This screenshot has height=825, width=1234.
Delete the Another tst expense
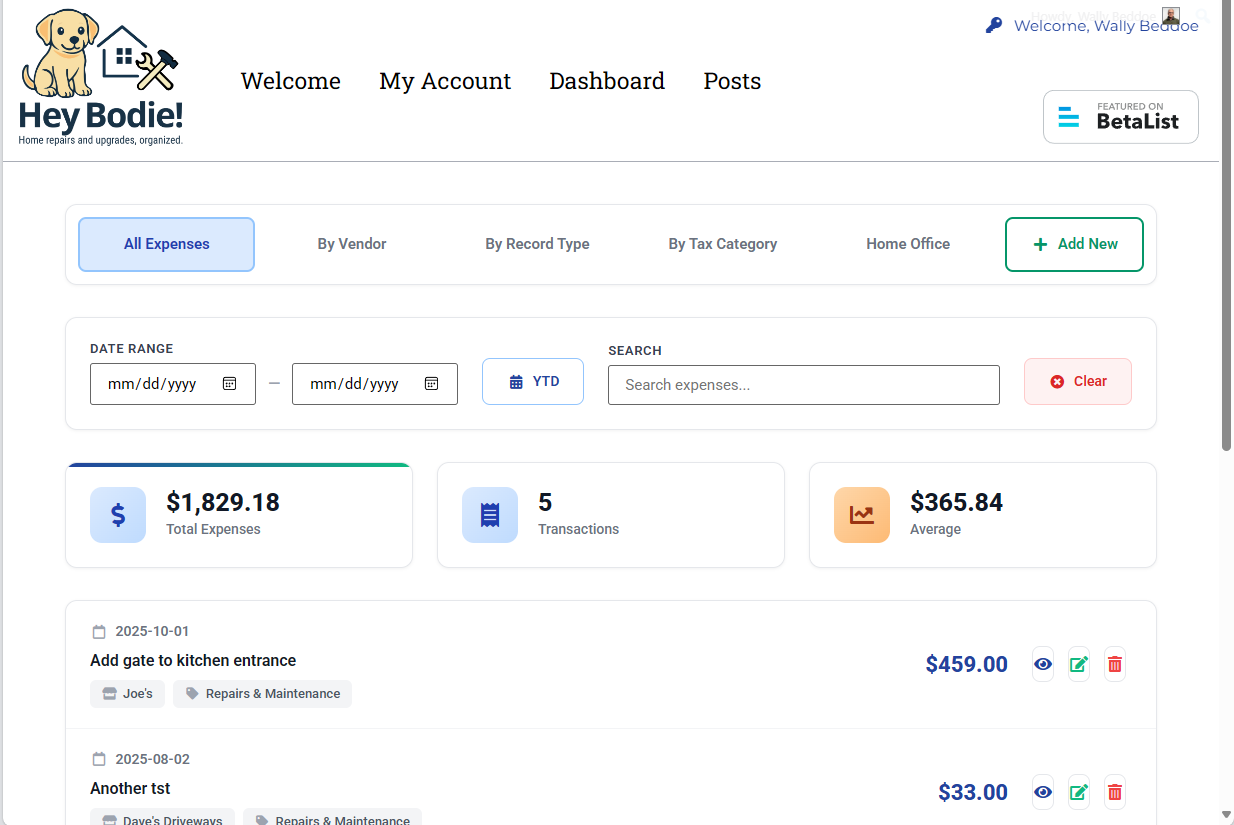[x=1115, y=792]
